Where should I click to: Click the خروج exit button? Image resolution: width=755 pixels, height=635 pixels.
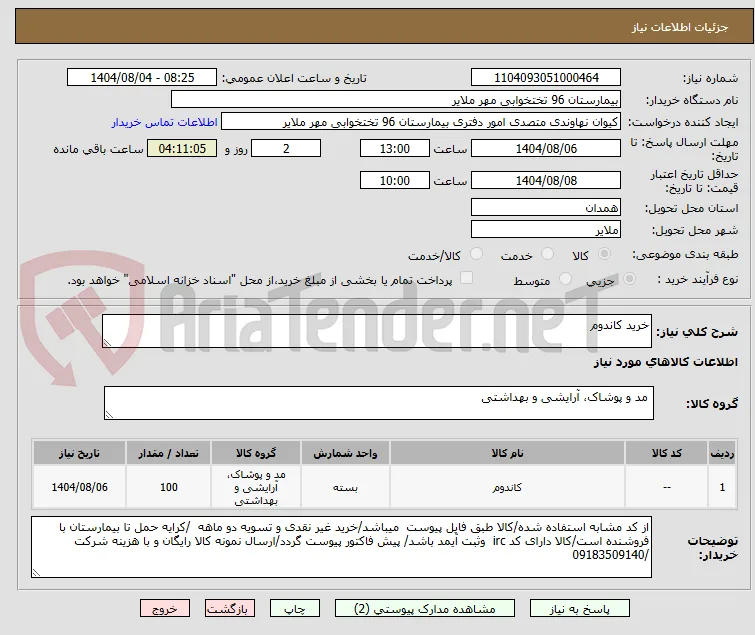click(x=165, y=609)
